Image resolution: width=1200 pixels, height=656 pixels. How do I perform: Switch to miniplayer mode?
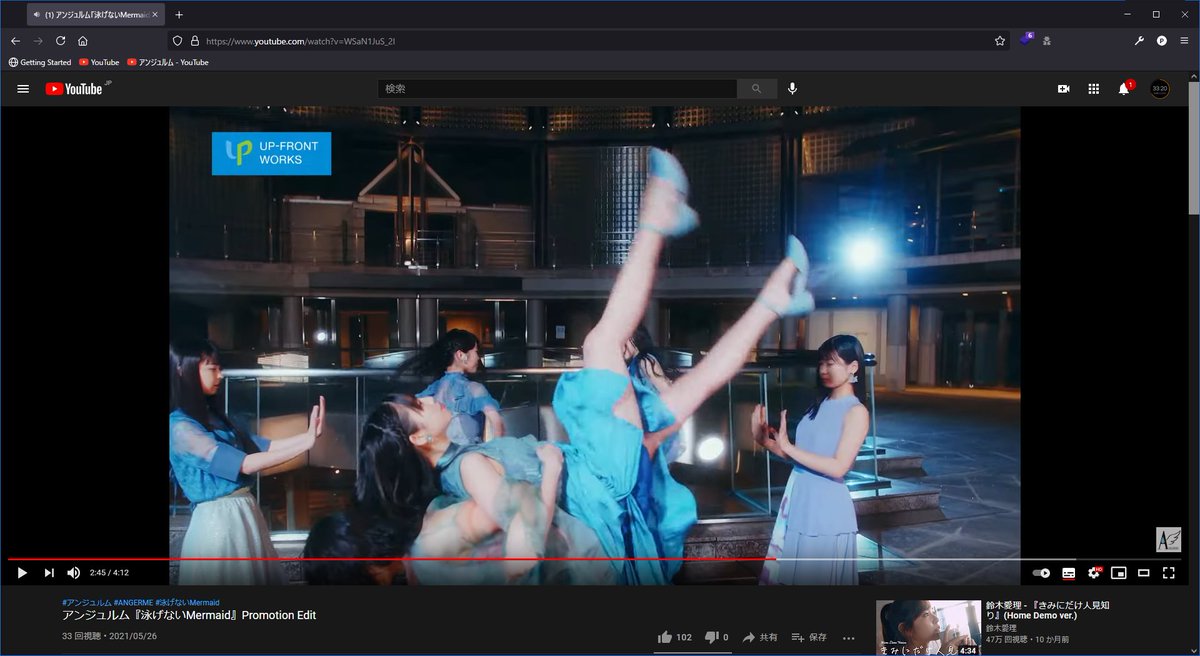point(1119,573)
